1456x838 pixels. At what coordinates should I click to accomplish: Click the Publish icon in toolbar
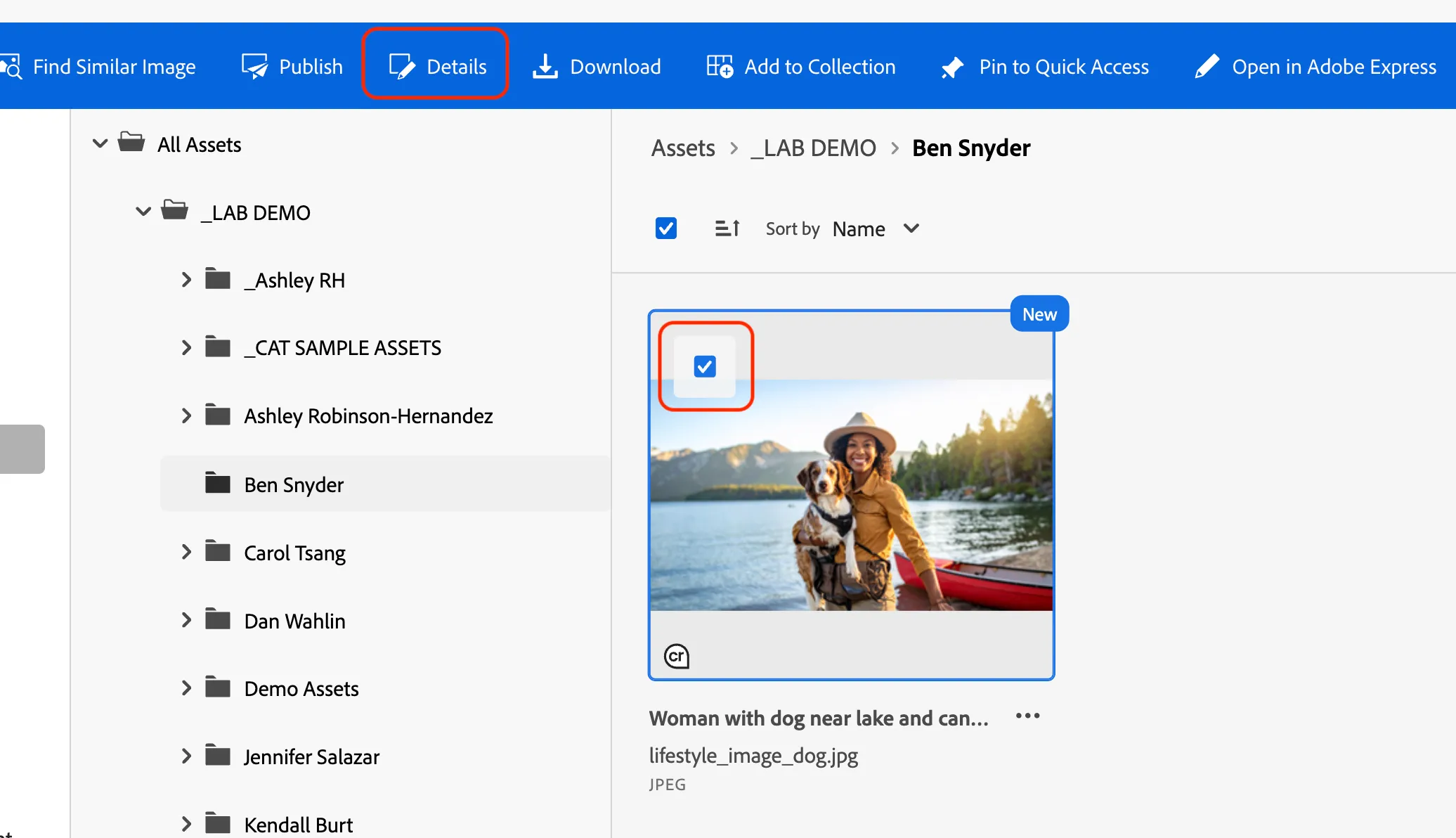pos(254,67)
